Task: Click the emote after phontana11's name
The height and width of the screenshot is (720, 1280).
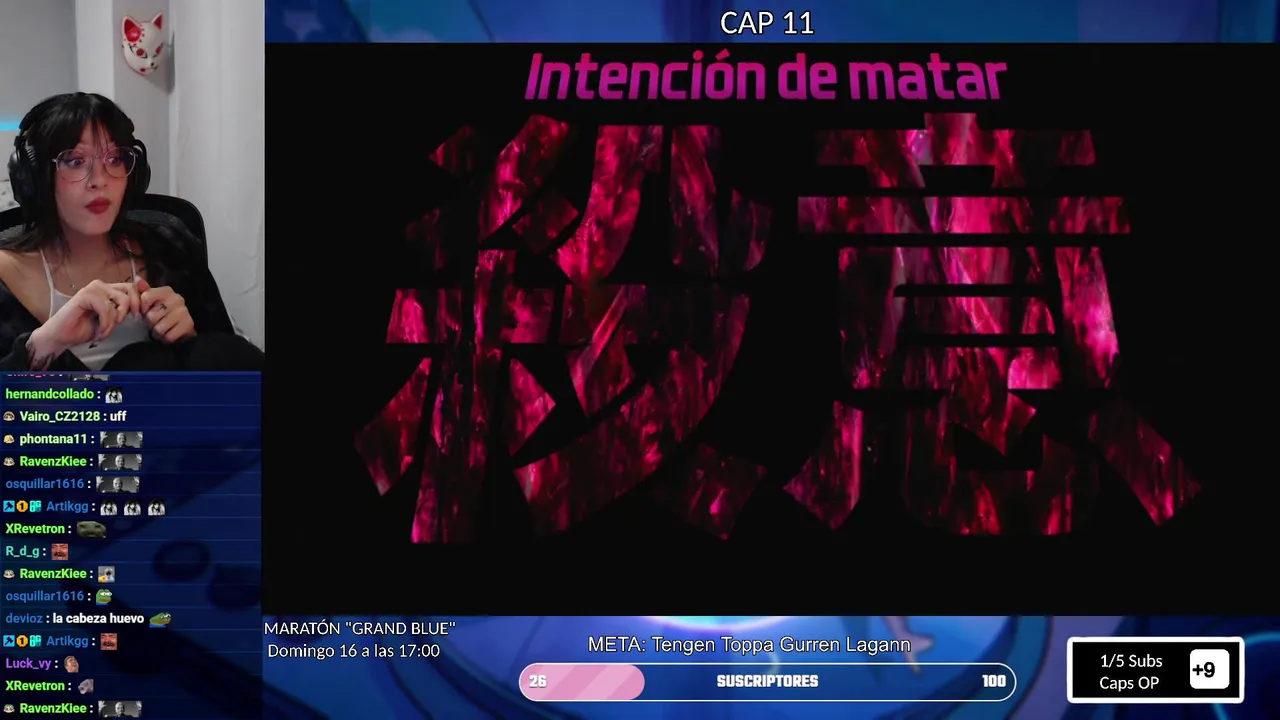Action: (x=121, y=439)
